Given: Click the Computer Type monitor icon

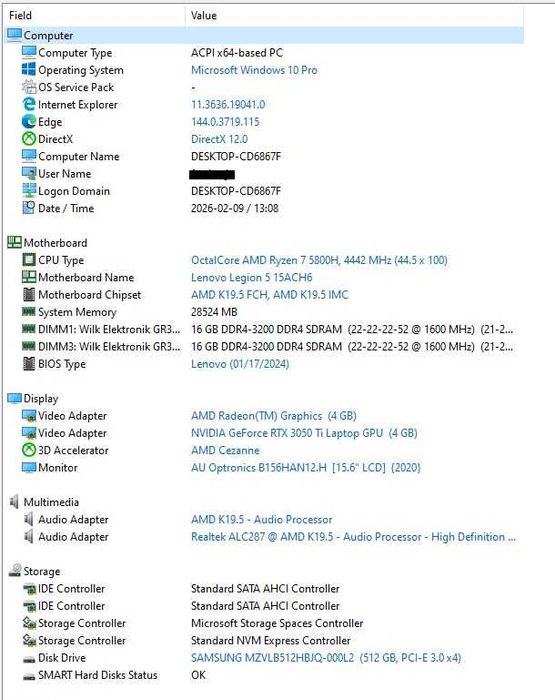Looking at the screenshot, I should click(x=29, y=53).
